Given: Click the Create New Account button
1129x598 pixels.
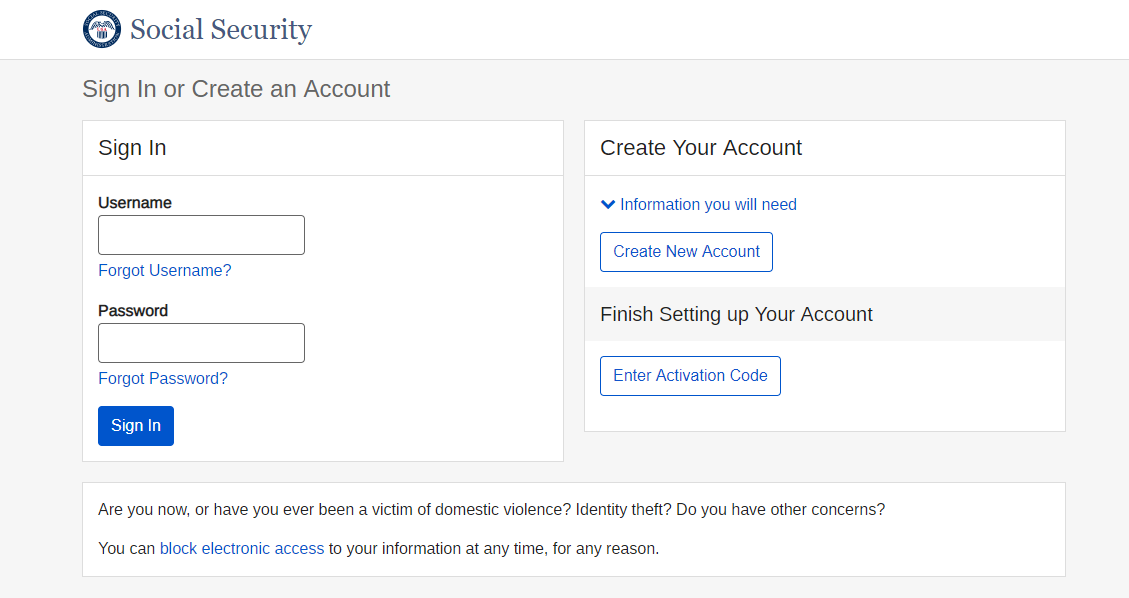Looking at the screenshot, I should point(686,252).
